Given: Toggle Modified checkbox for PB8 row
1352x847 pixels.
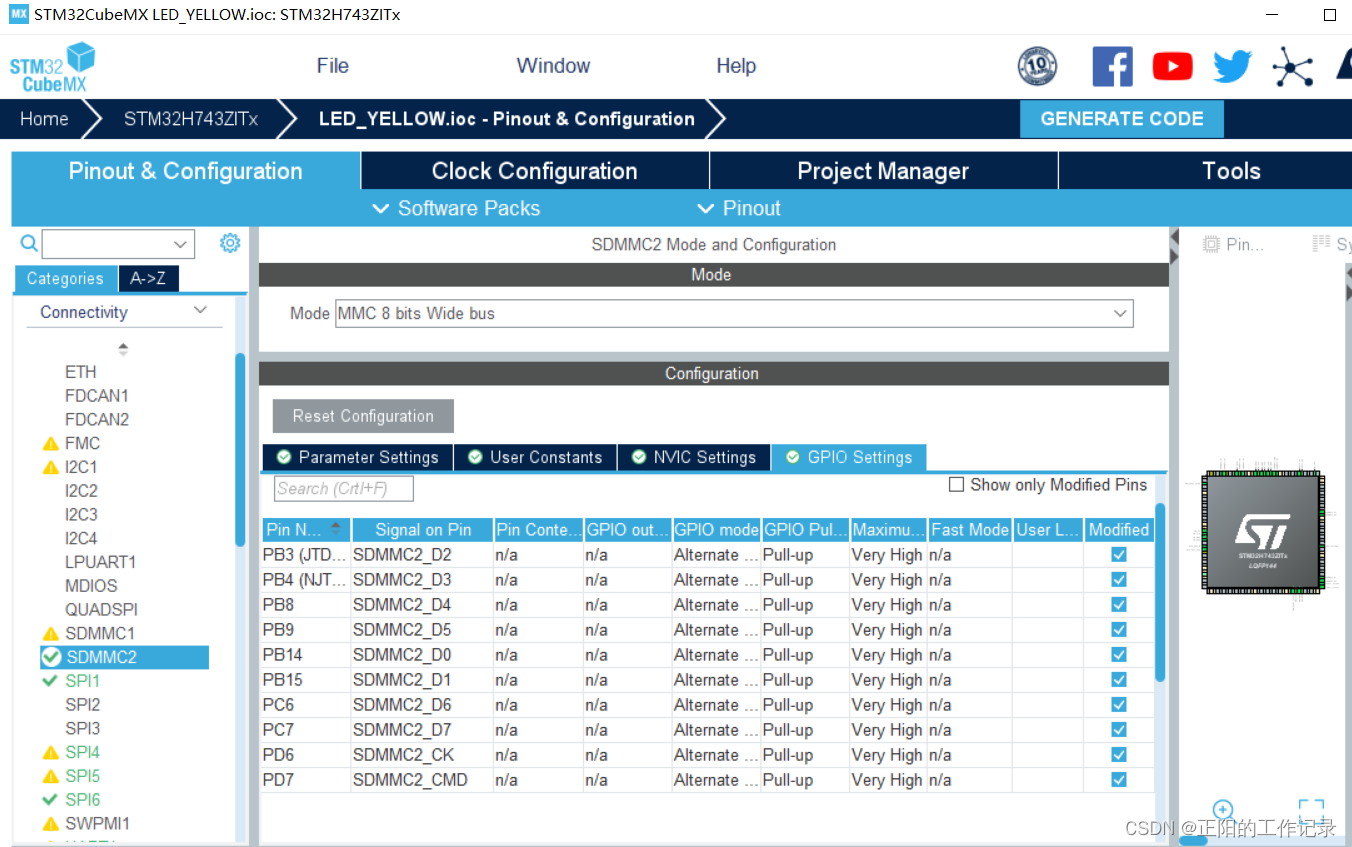Looking at the screenshot, I should point(1119,605).
